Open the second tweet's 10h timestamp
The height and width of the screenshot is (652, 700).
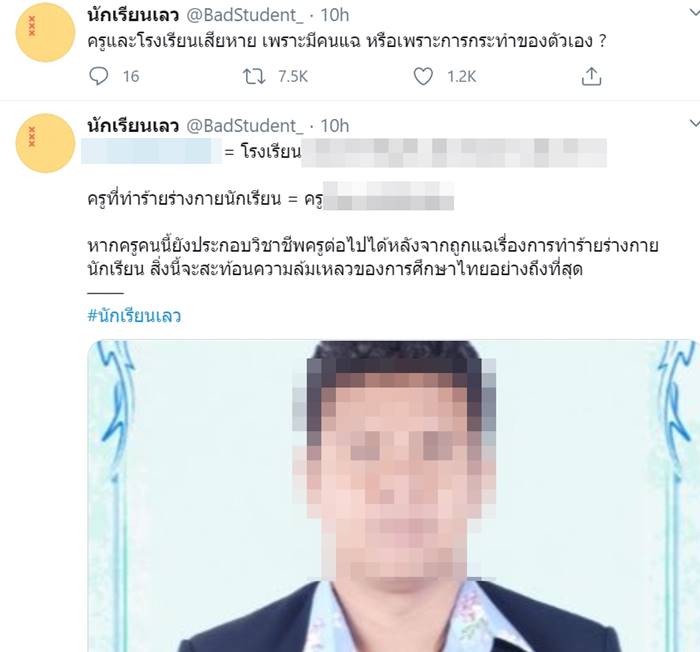[x=335, y=126]
